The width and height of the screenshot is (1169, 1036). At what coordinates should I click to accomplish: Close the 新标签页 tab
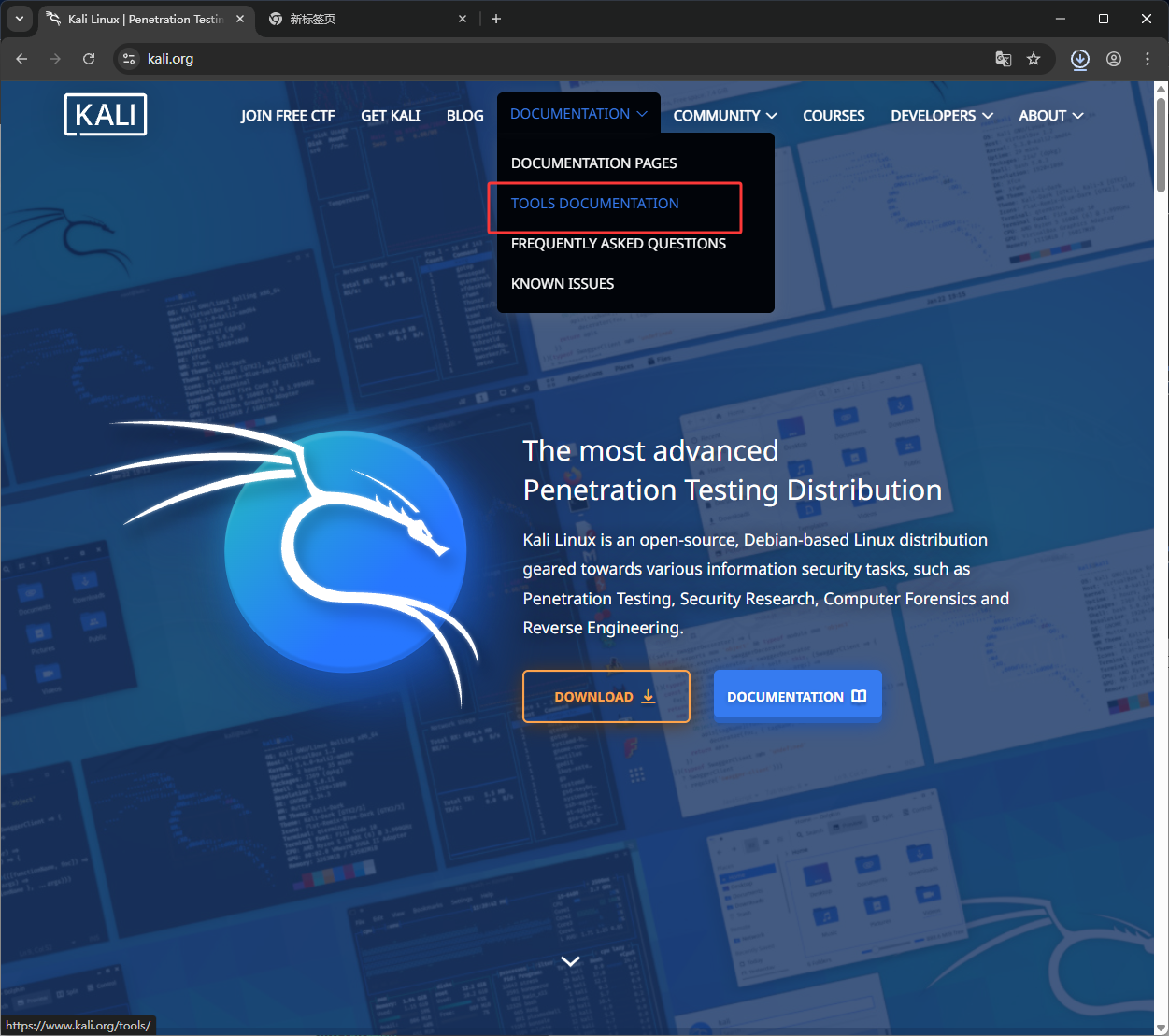click(463, 19)
